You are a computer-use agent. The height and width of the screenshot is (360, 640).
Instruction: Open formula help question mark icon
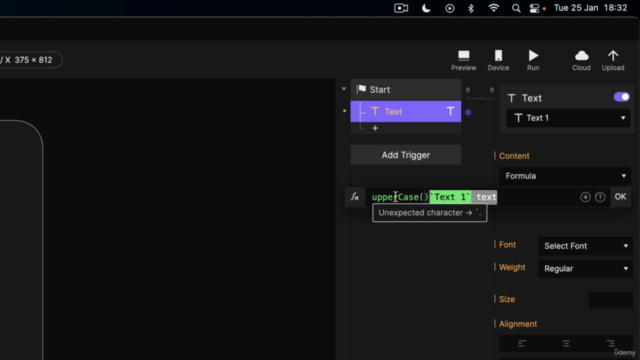(x=600, y=197)
